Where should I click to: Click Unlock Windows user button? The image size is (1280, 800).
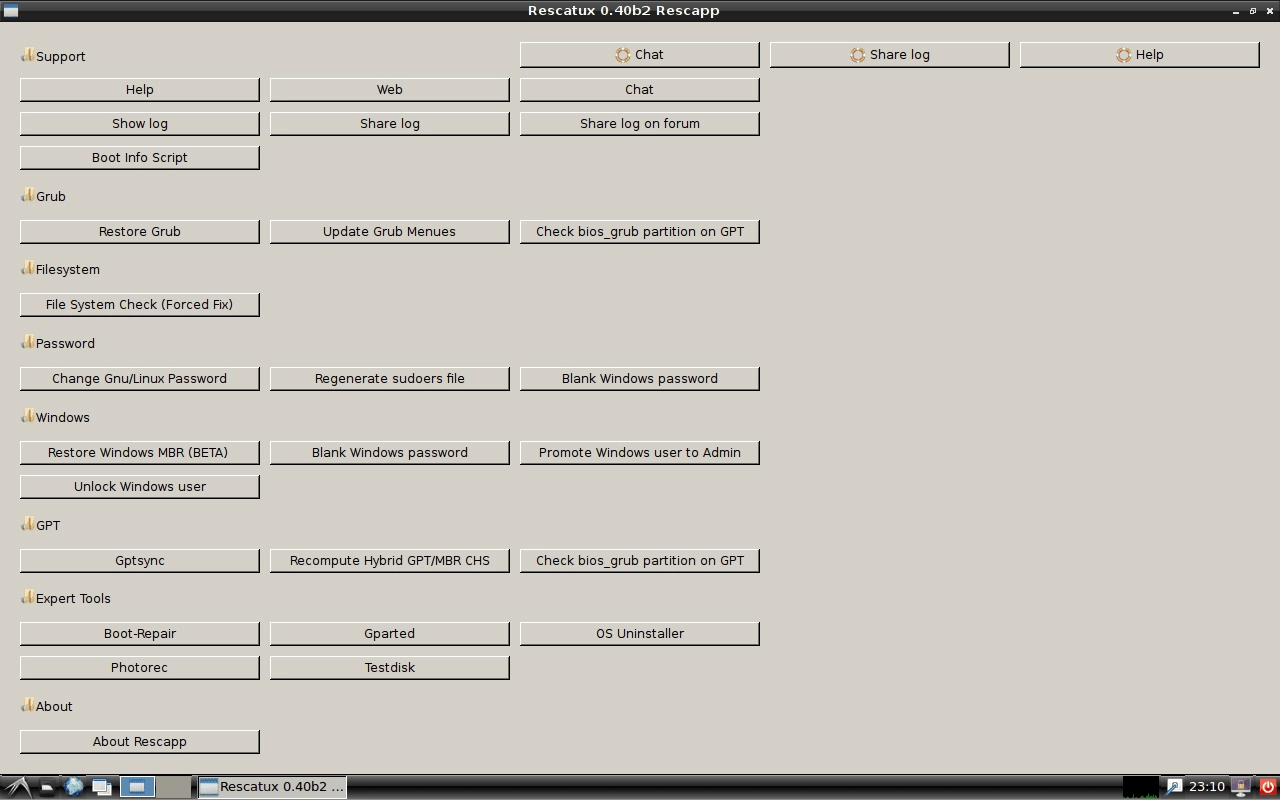139,487
